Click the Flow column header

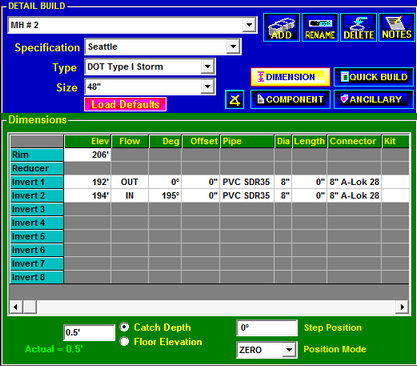tap(130, 141)
